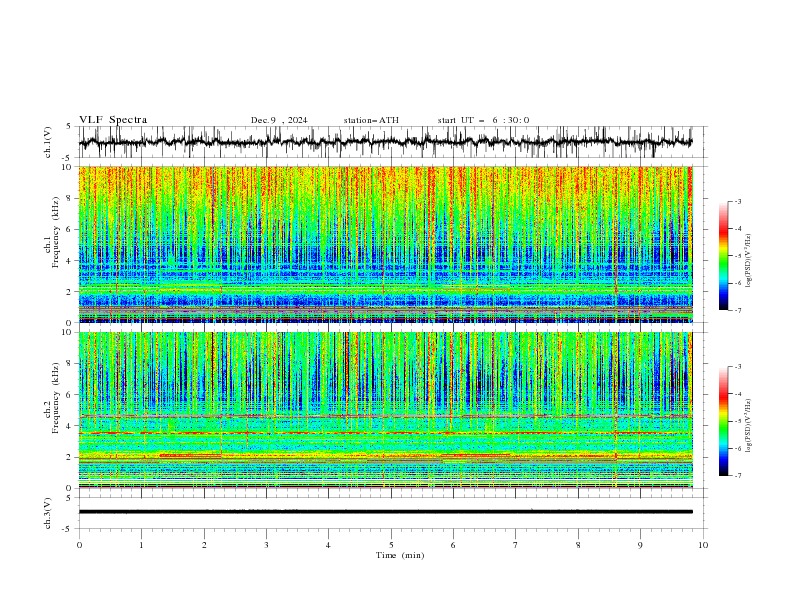Click the ch.2 spectrogram panel
The width and height of the screenshot is (792, 612).
(386, 410)
